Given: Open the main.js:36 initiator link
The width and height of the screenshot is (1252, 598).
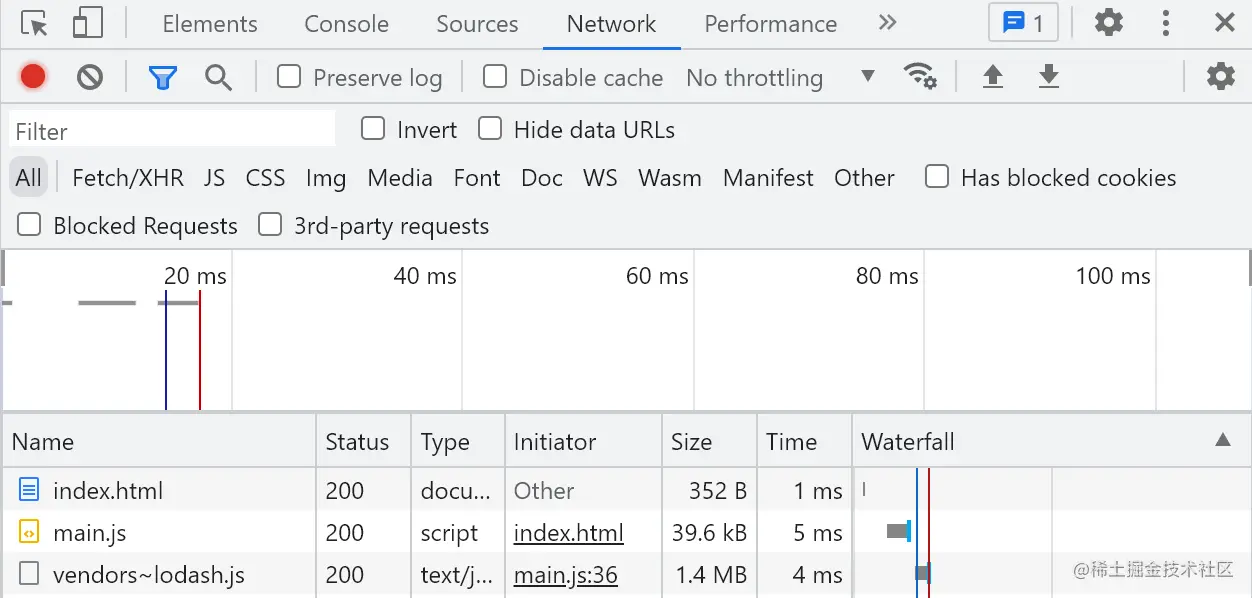Looking at the screenshot, I should (x=565, y=575).
